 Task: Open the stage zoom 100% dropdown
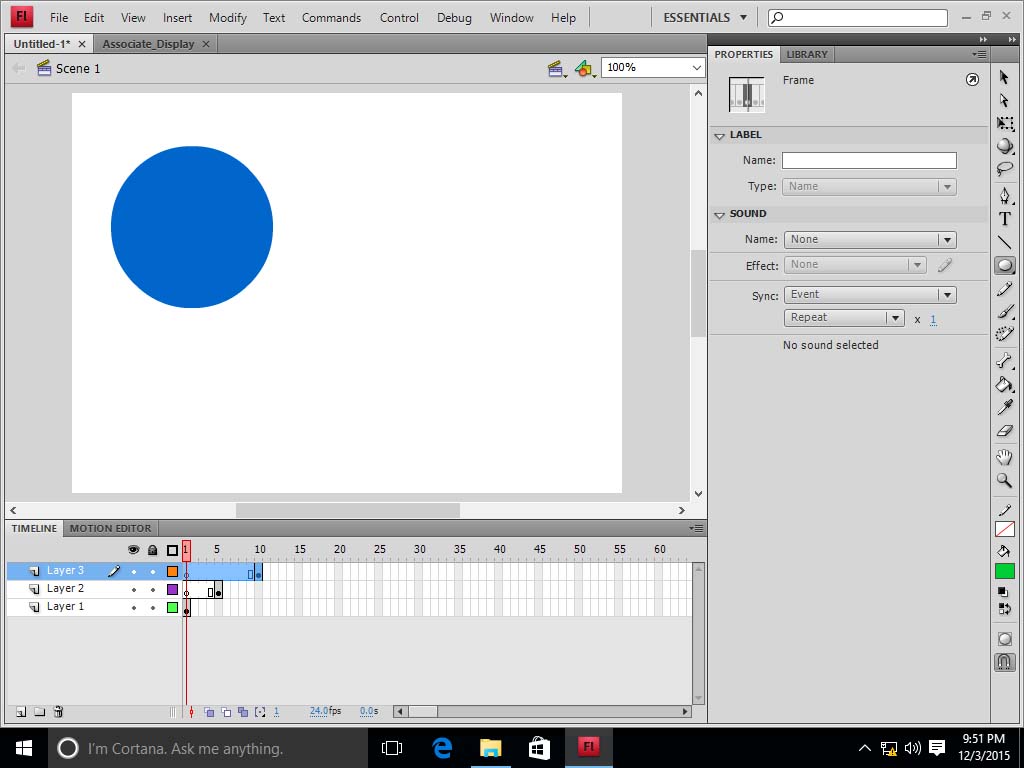[696, 67]
